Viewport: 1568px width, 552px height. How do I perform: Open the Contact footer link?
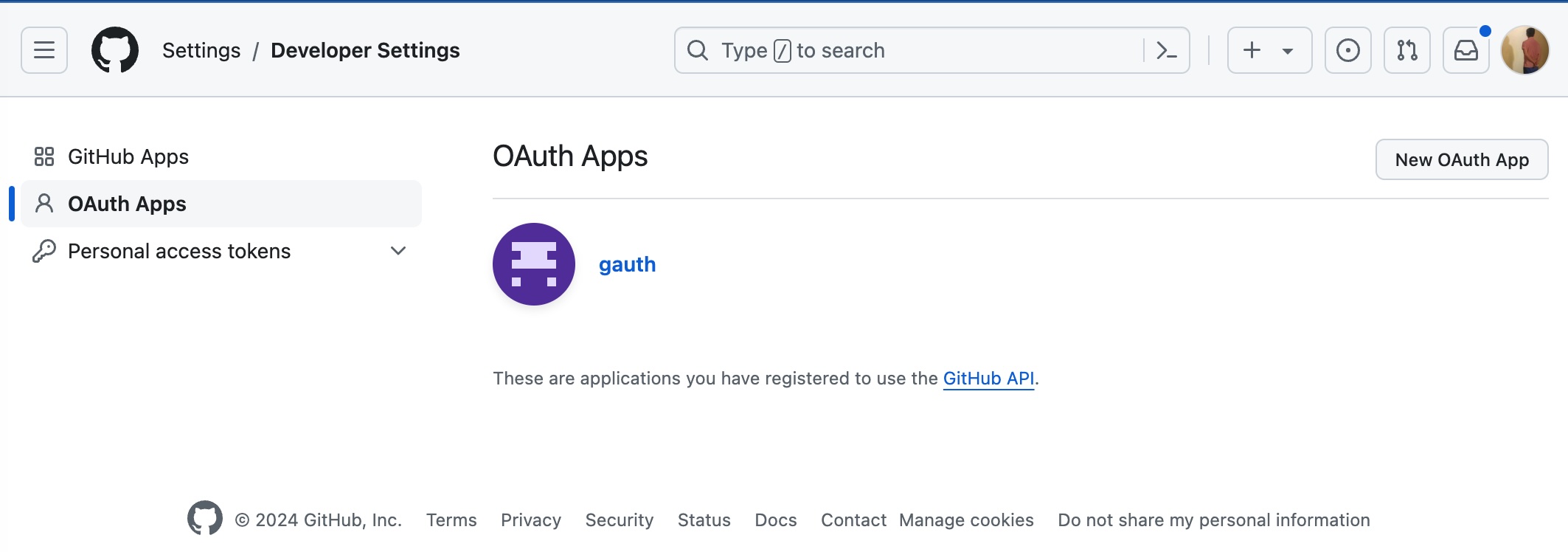[853, 520]
